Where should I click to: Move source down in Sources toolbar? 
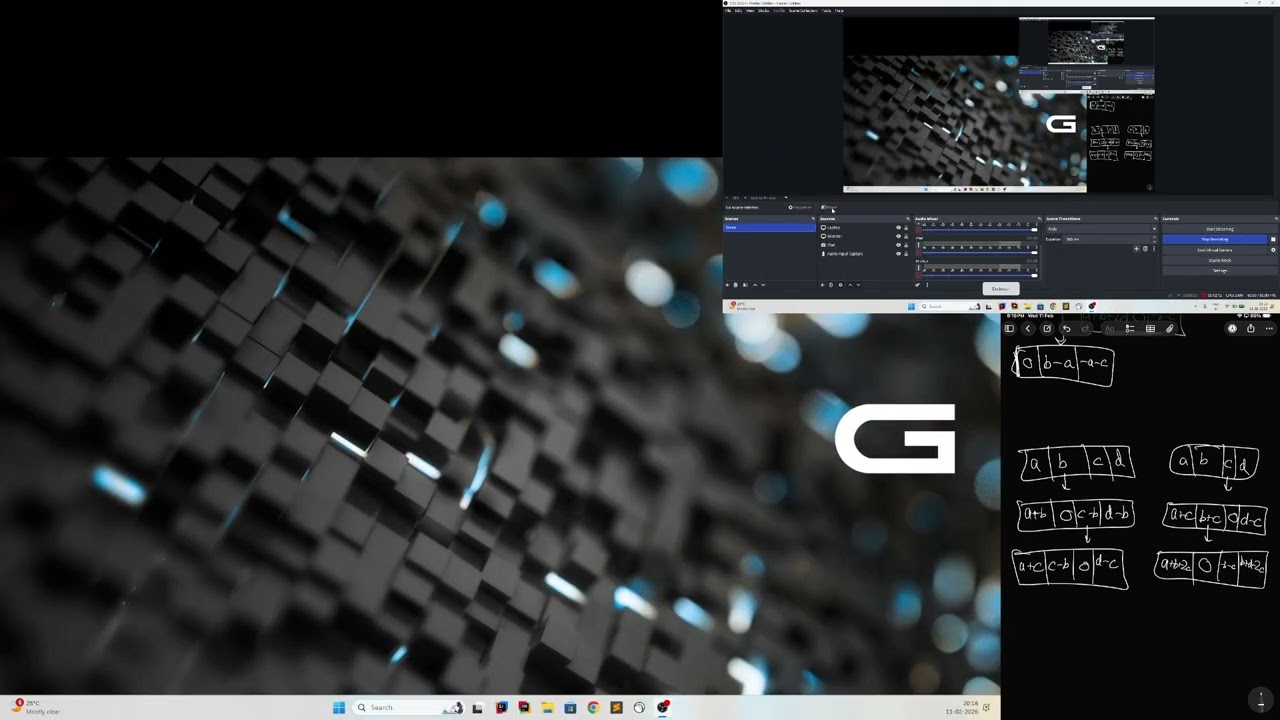[x=858, y=285]
